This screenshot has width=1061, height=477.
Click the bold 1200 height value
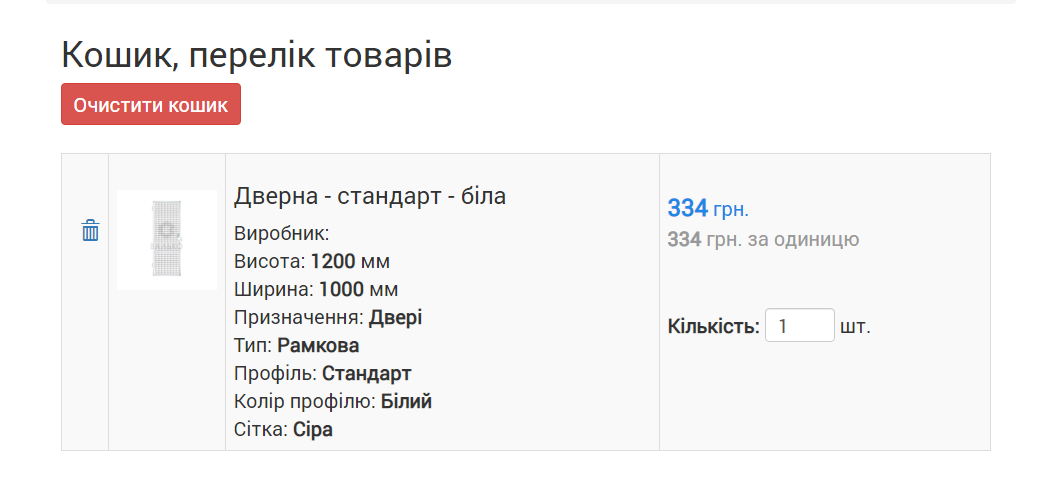[x=333, y=262]
